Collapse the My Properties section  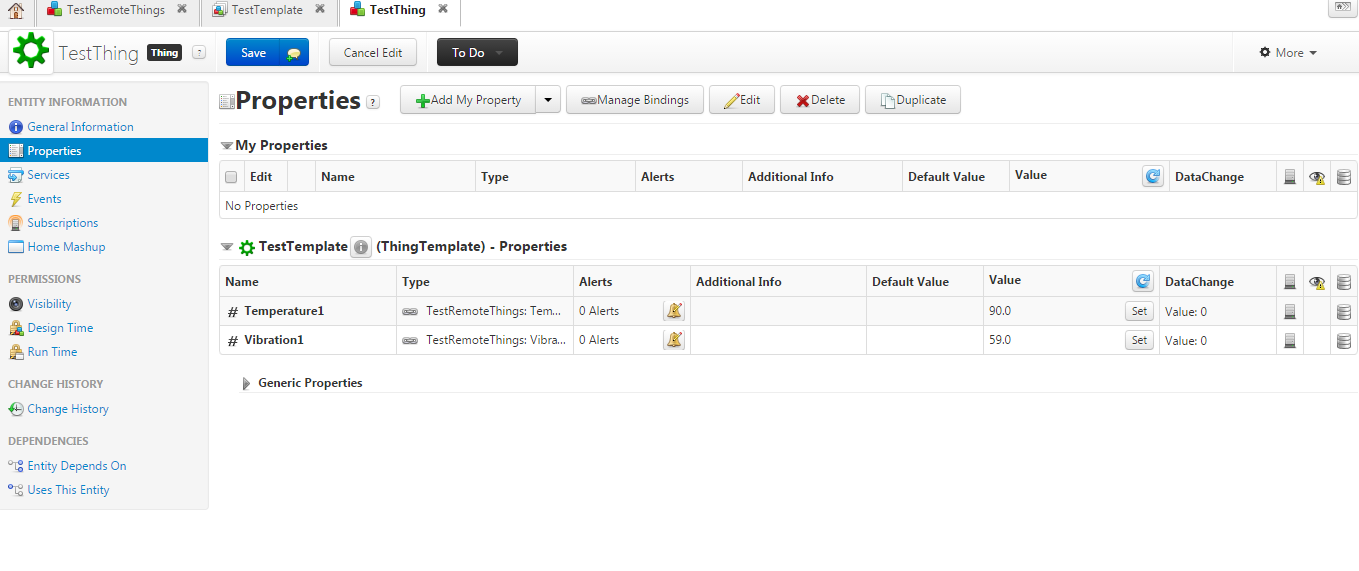[x=227, y=146]
